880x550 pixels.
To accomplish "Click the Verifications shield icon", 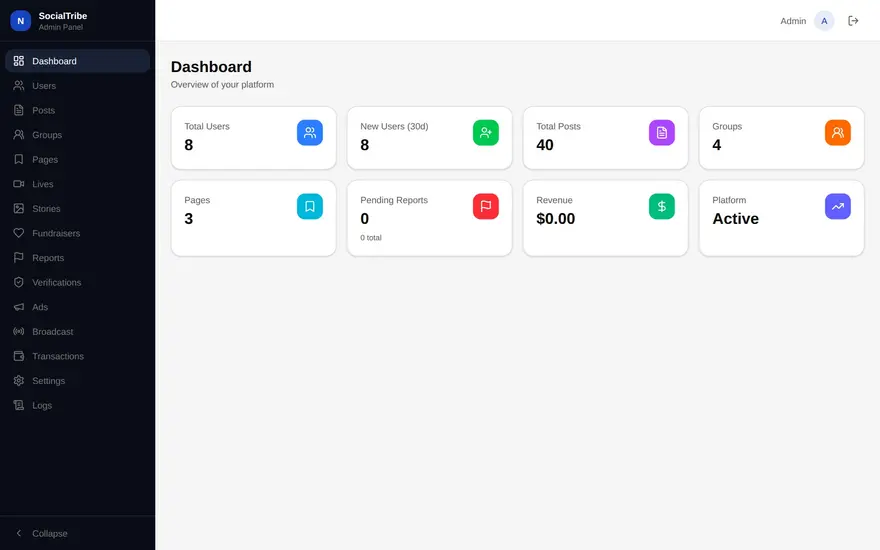I will (x=19, y=282).
